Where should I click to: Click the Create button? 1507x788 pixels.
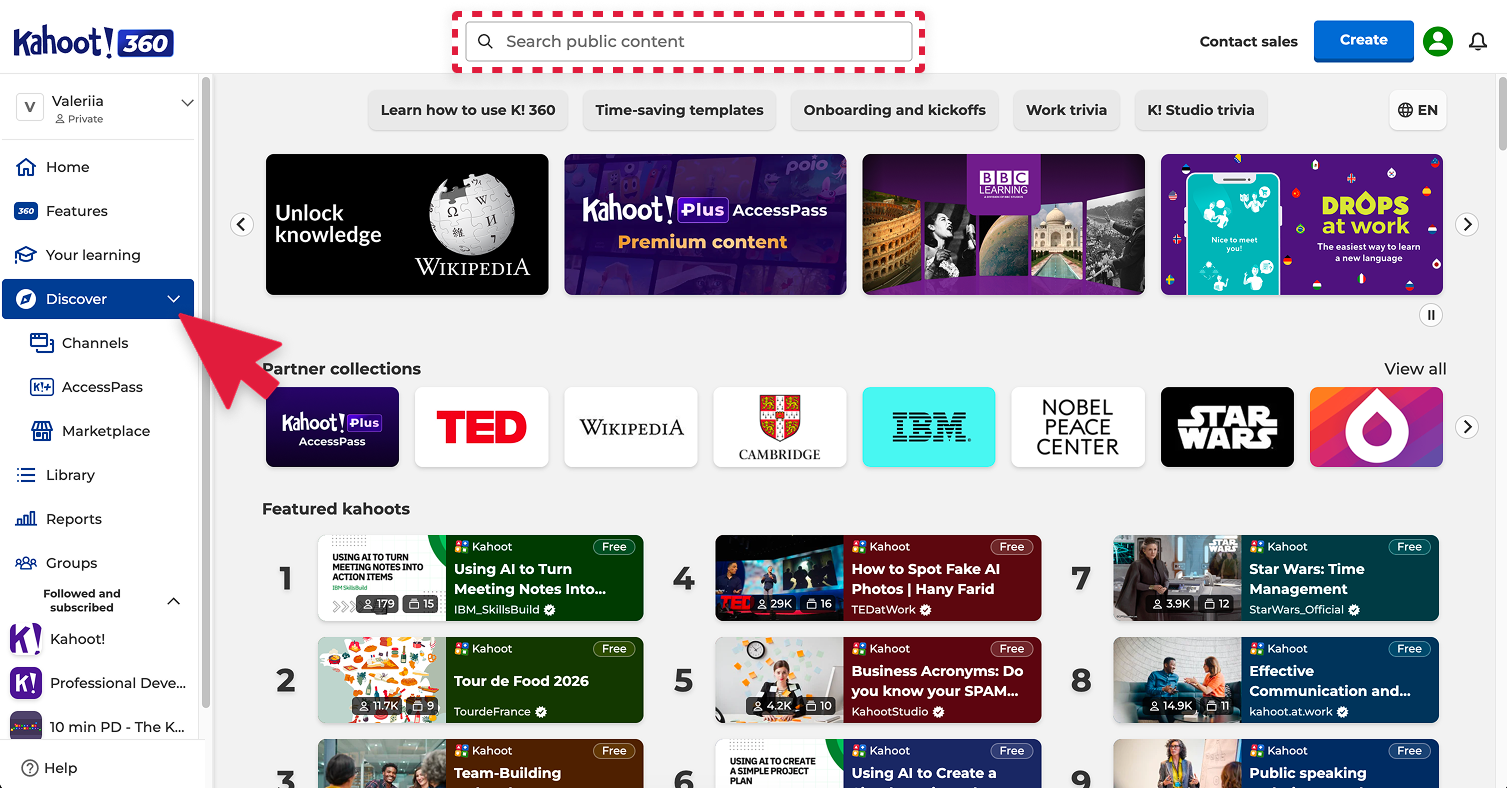click(x=1364, y=41)
